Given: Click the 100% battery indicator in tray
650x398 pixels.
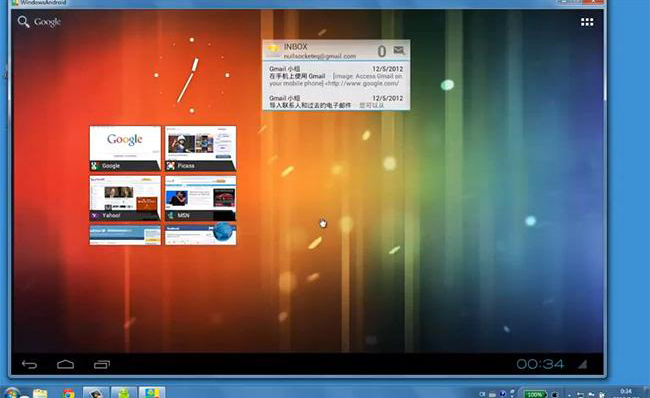Looking at the screenshot, I should pyautogui.click(x=535, y=394).
